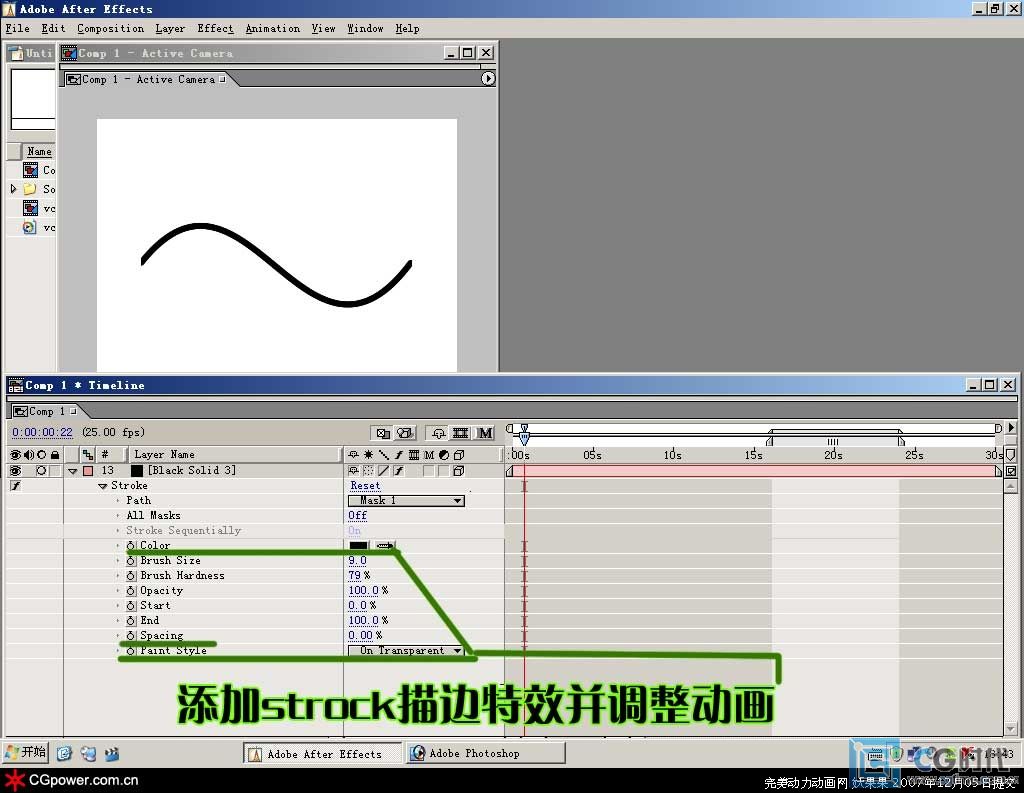Toggle the Frame Blending enable button
Image resolution: width=1024 pixels, height=793 pixels.
461,433
